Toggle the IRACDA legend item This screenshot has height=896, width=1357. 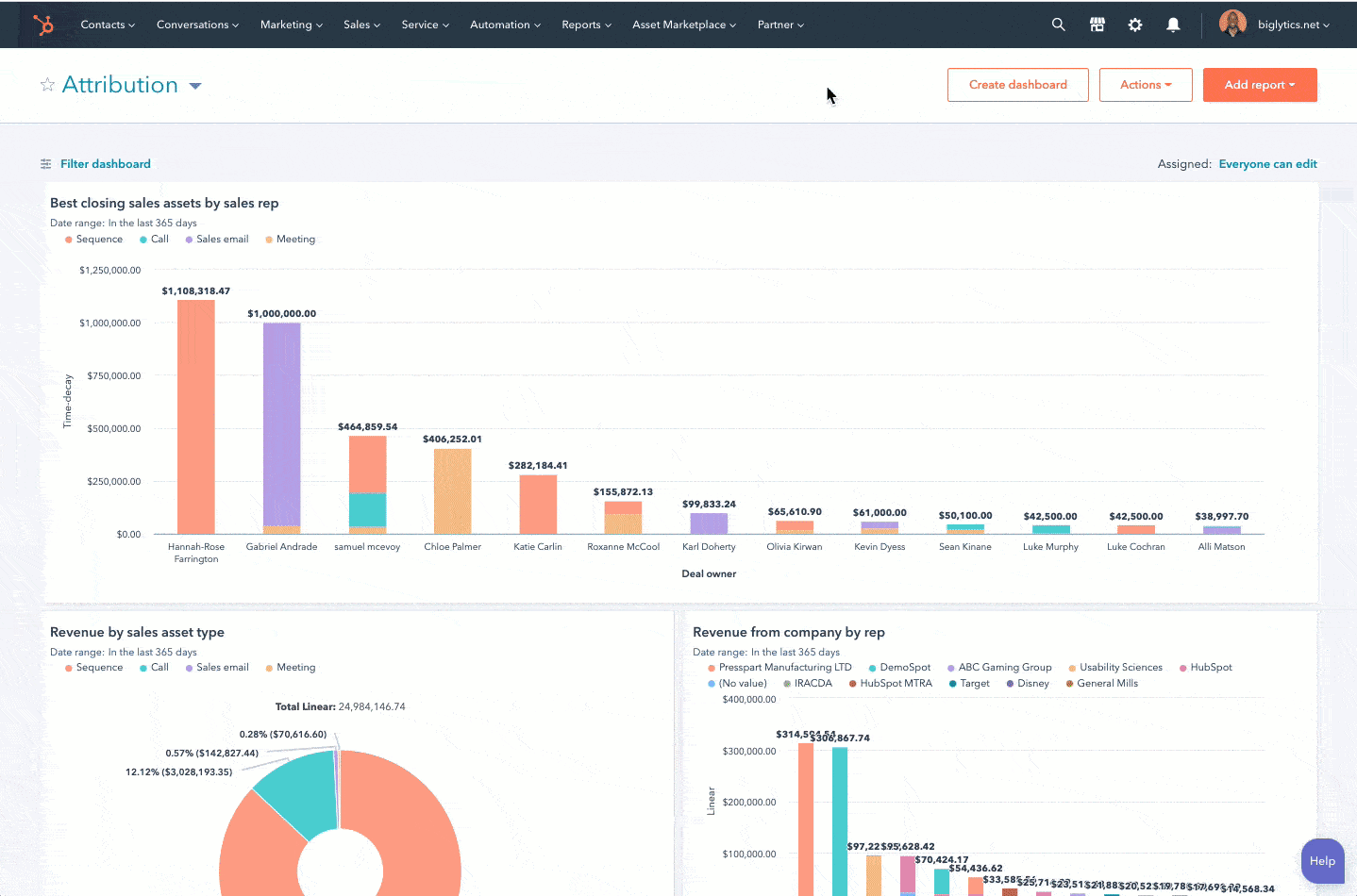click(x=808, y=684)
